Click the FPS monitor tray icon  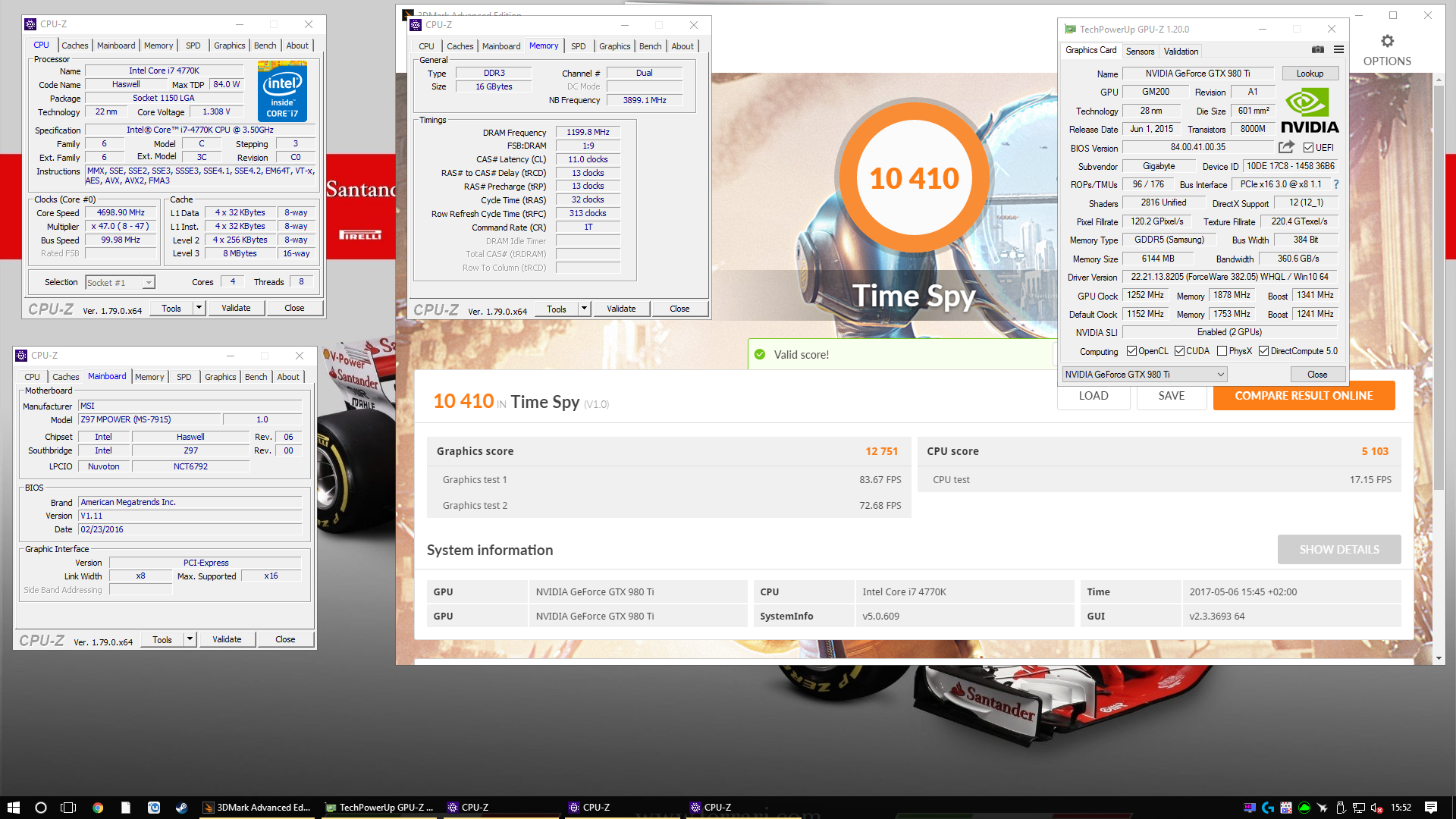coord(1250,808)
